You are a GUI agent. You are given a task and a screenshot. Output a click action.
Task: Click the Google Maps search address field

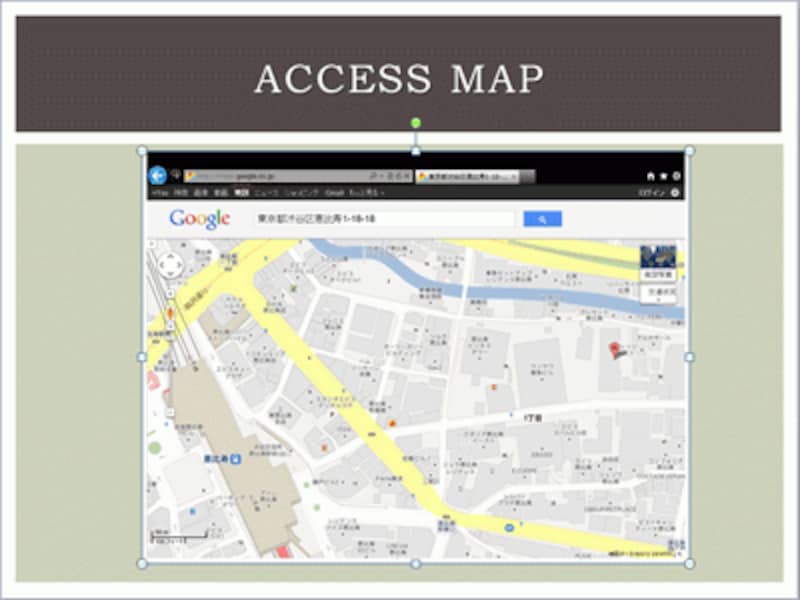click(x=385, y=219)
